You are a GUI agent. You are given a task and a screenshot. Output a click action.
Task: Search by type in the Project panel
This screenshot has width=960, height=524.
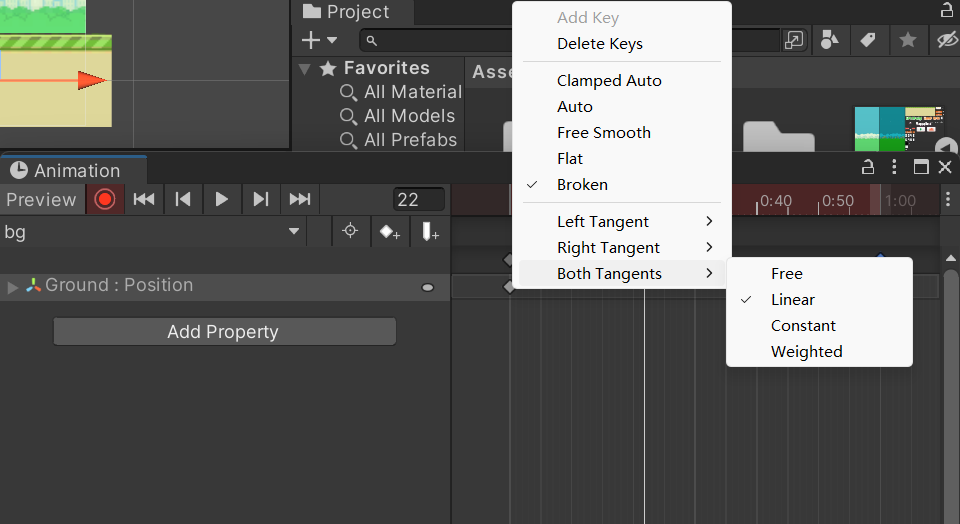click(x=829, y=40)
